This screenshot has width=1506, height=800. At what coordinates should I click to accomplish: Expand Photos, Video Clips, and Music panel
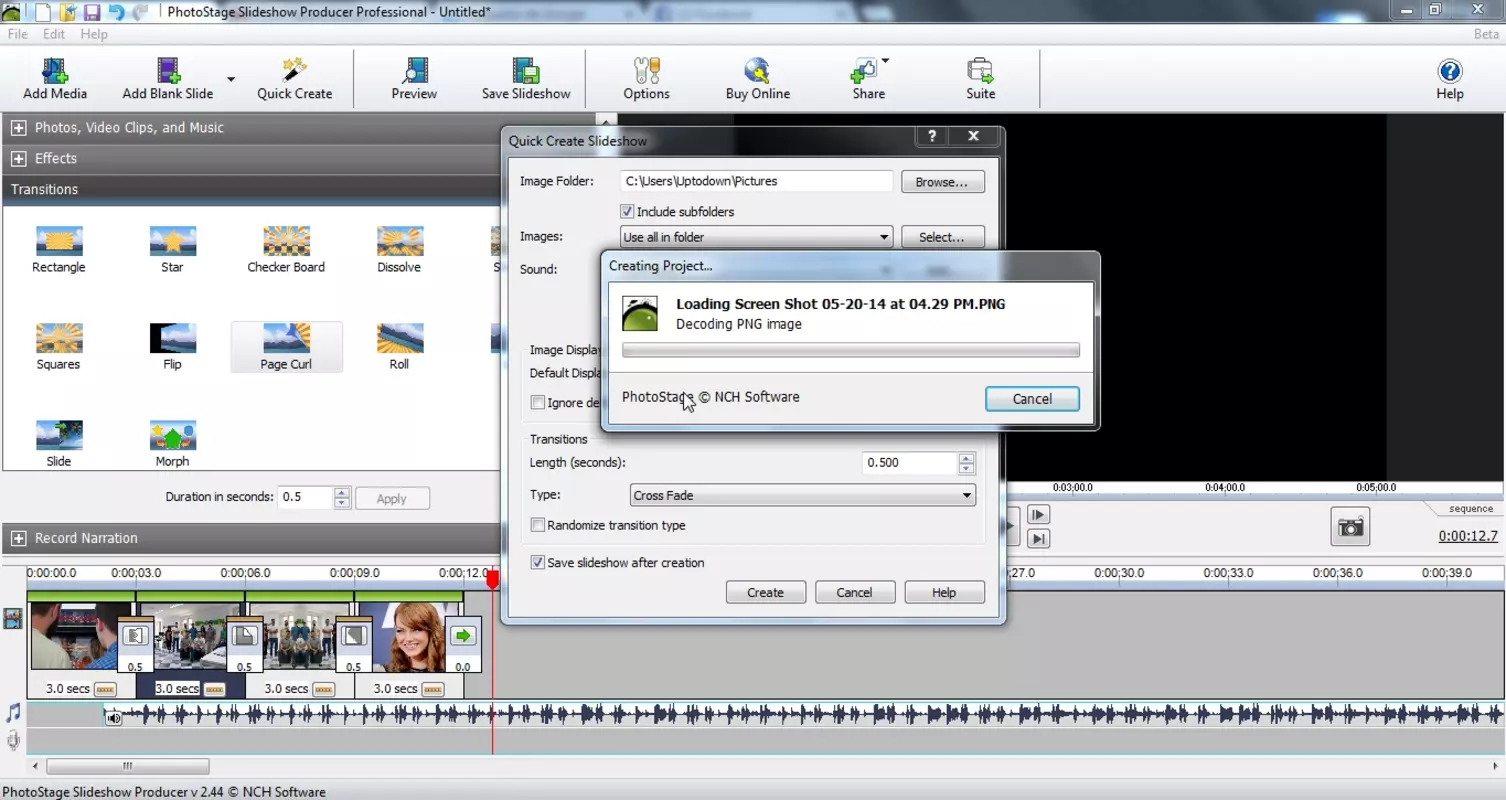pos(18,128)
